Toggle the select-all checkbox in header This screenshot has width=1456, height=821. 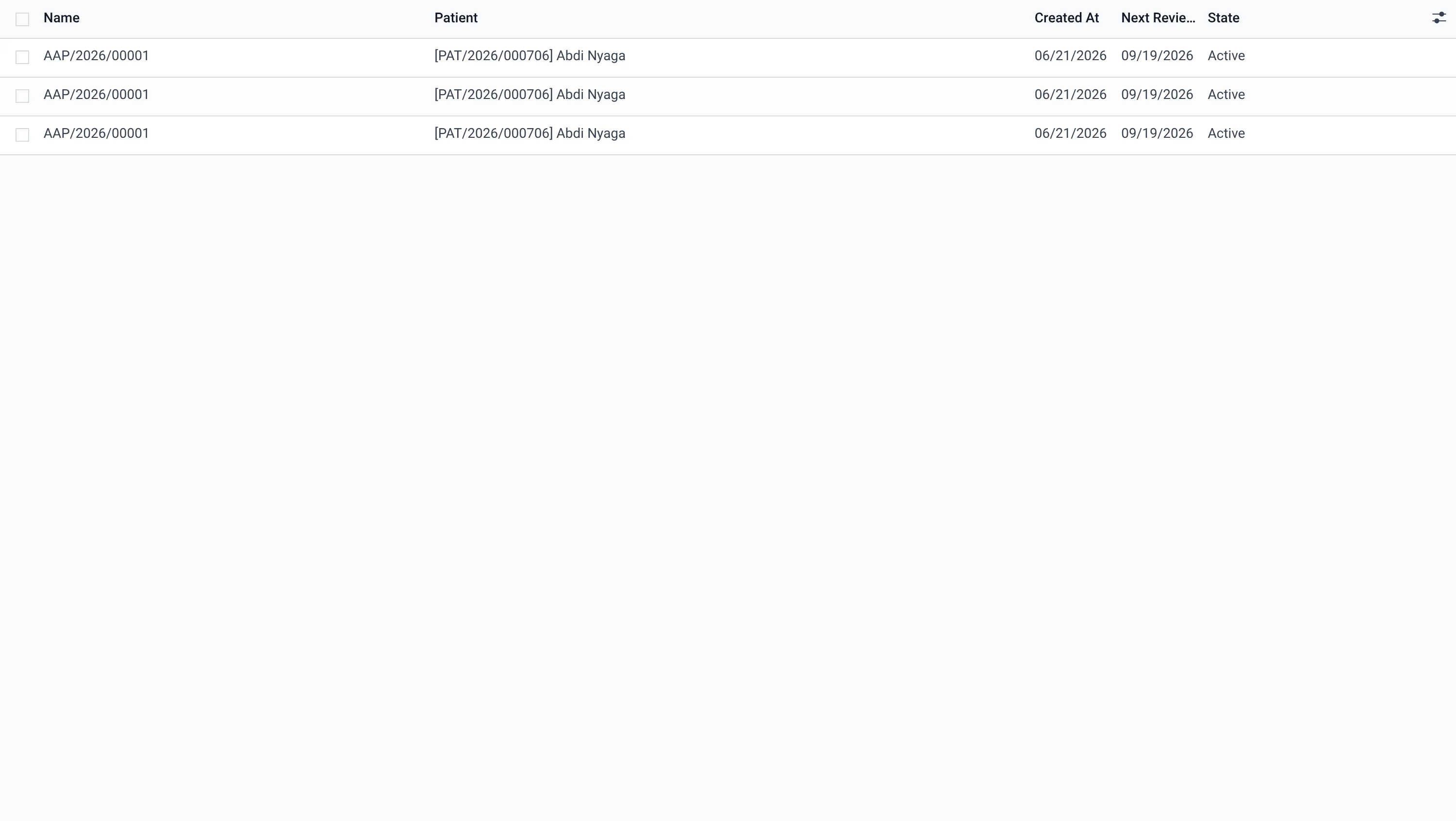pos(22,19)
